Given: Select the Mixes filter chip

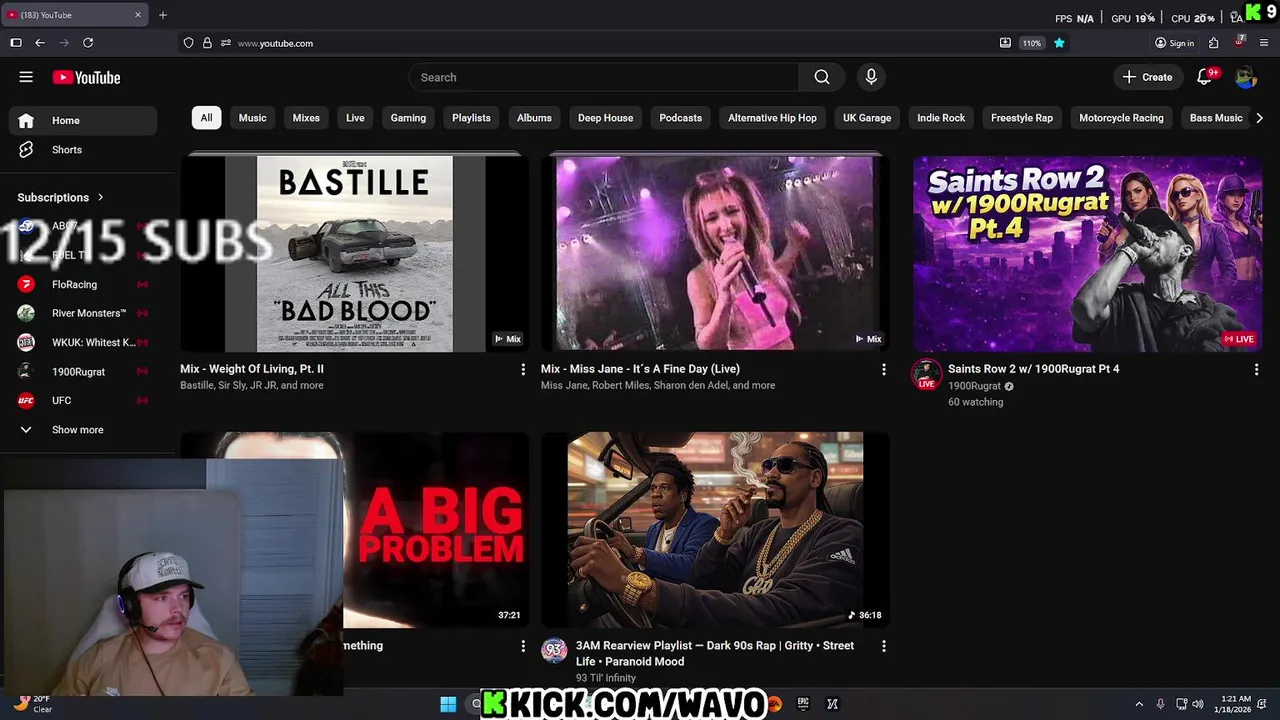Looking at the screenshot, I should click(306, 118).
